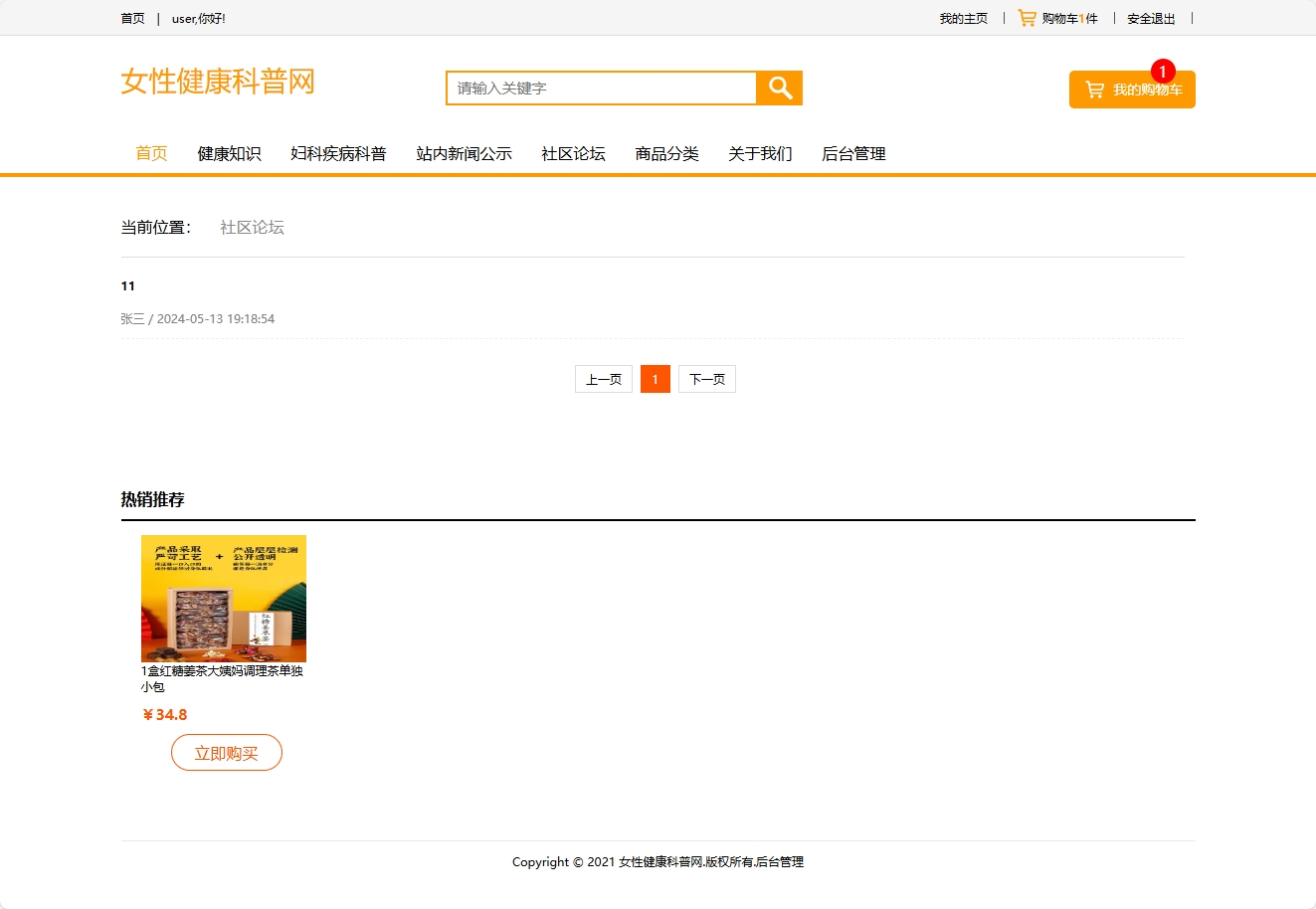Open 站内新闻公示 from the navigation
1316x909 pixels.
point(464,153)
